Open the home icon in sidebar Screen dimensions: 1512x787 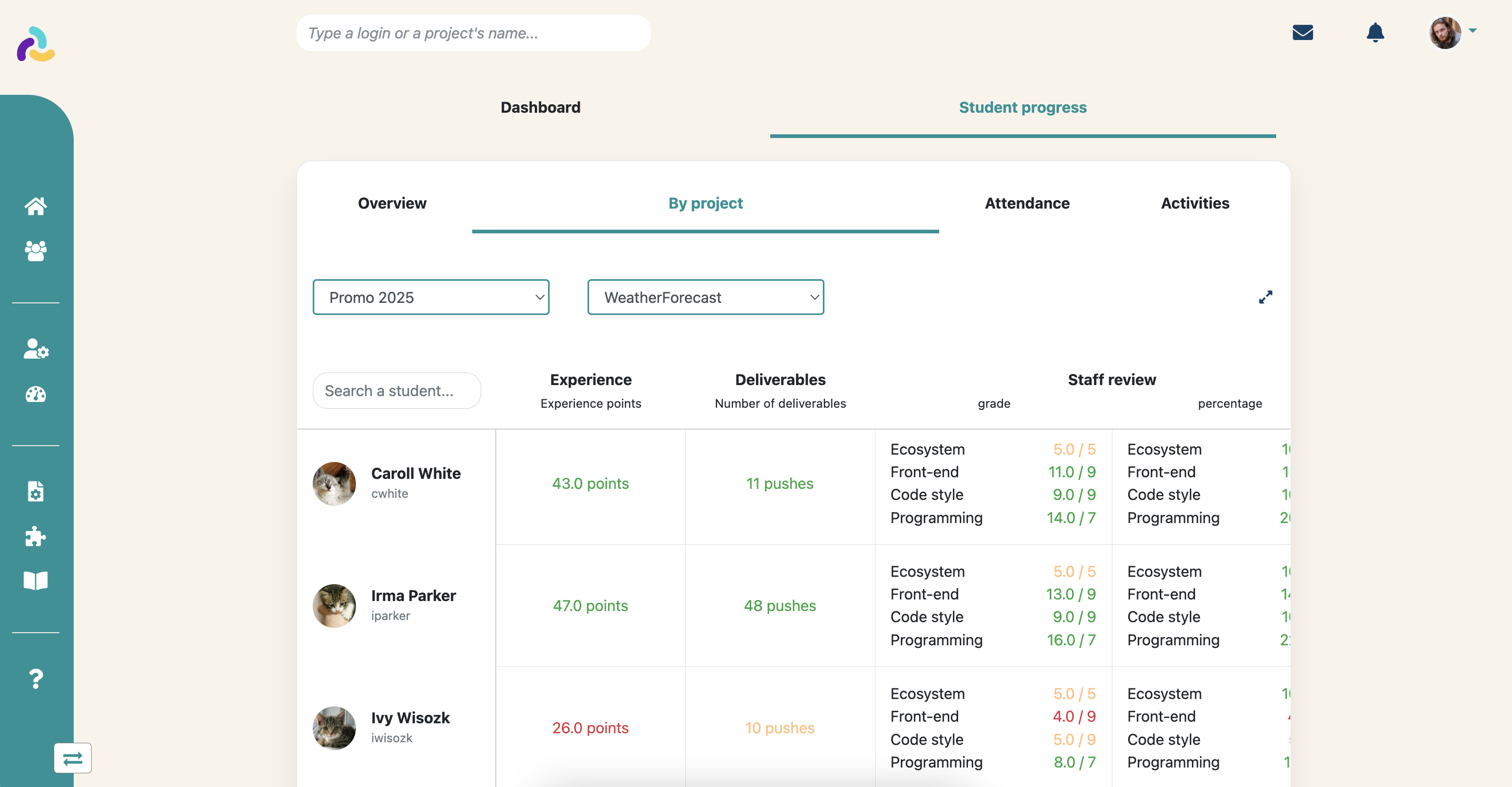(x=36, y=206)
